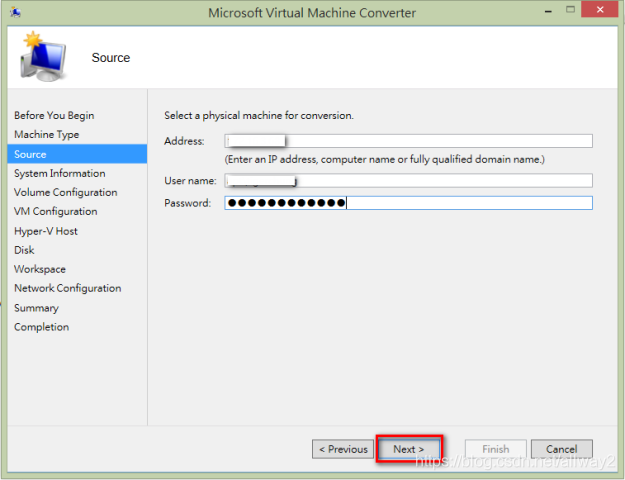Open the Workspace step
This screenshot has height=480, width=625.
click(40, 269)
